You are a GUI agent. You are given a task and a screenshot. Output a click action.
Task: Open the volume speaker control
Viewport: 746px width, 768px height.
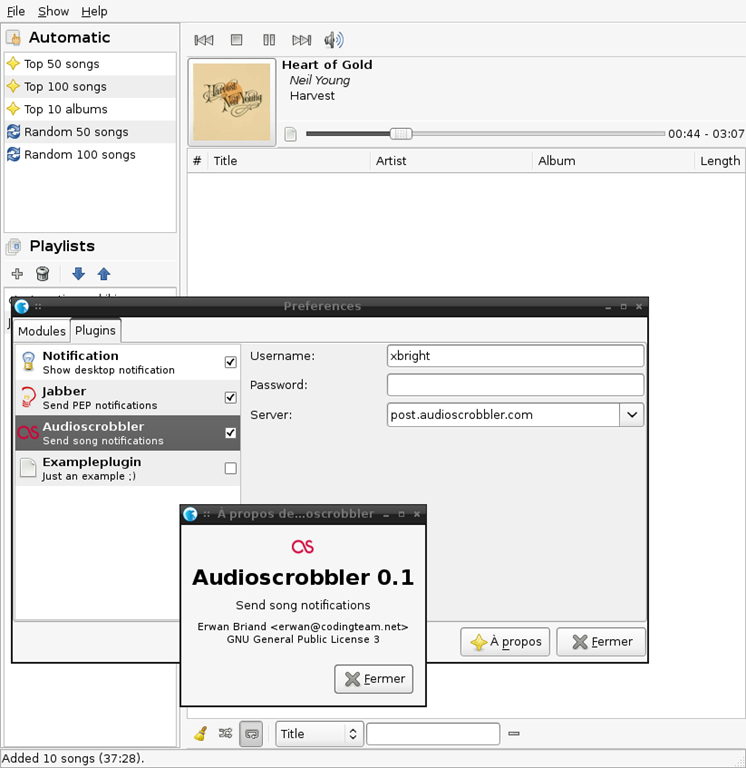point(334,40)
